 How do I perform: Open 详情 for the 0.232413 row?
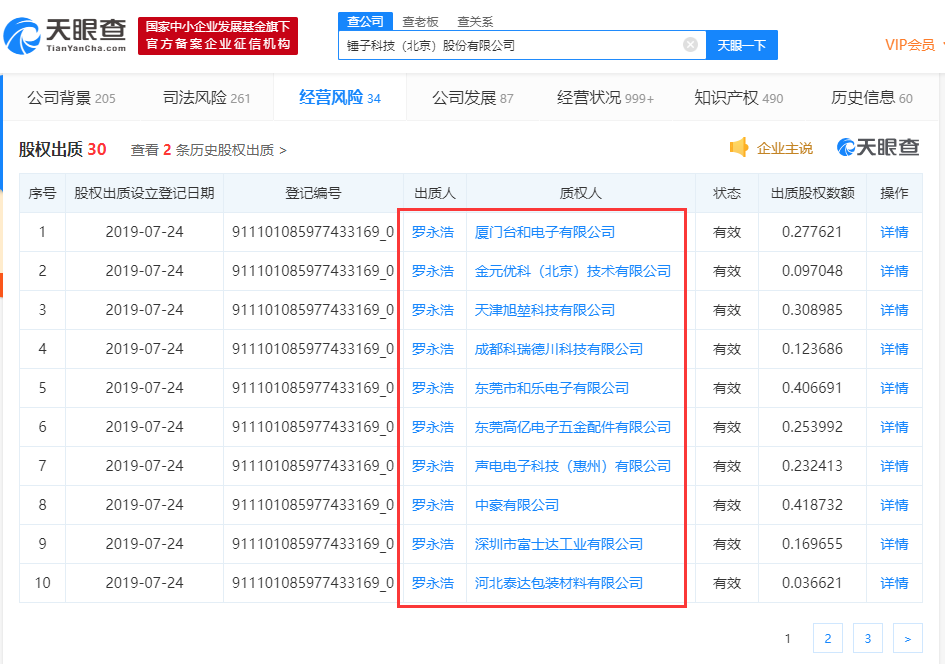(894, 466)
